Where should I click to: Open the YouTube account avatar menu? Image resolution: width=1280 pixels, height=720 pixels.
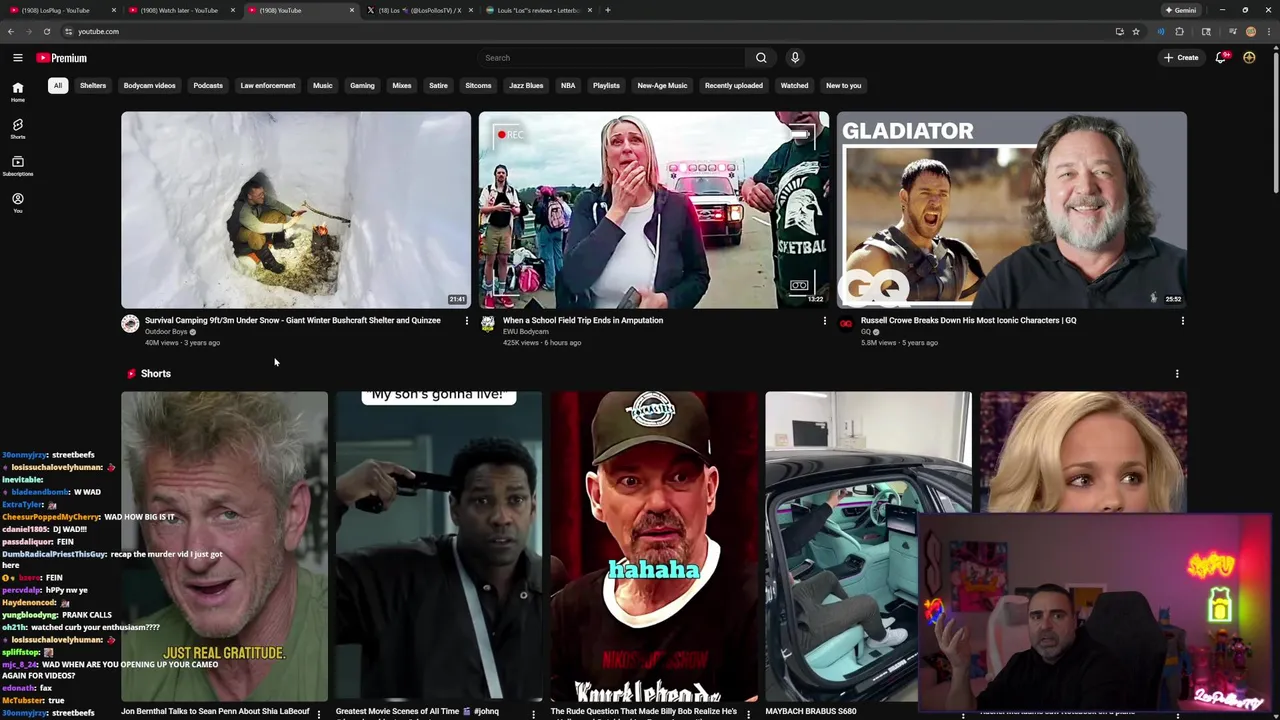click(1249, 58)
